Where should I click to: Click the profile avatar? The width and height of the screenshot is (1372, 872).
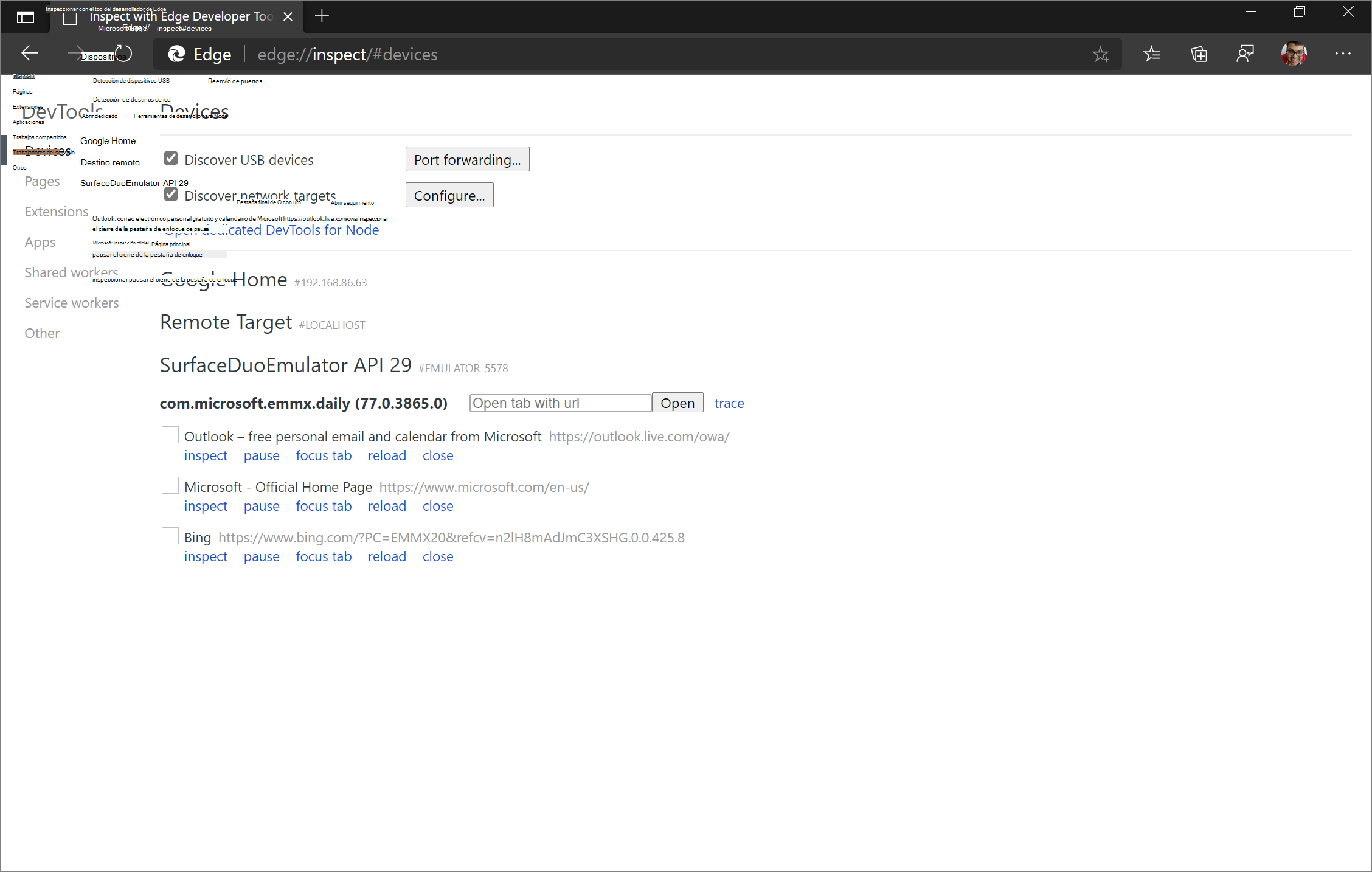[1294, 54]
